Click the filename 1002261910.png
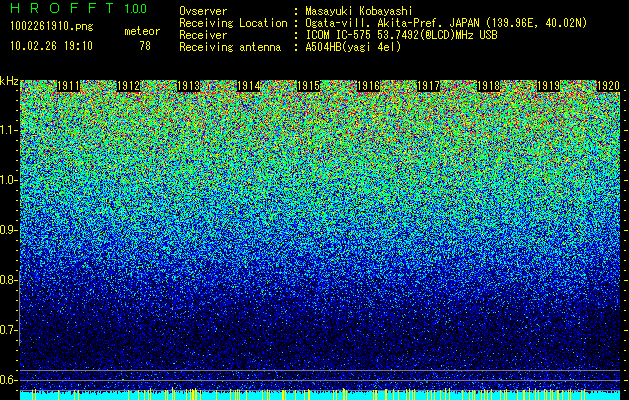The height and width of the screenshot is (400, 629). [x=52, y=26]
